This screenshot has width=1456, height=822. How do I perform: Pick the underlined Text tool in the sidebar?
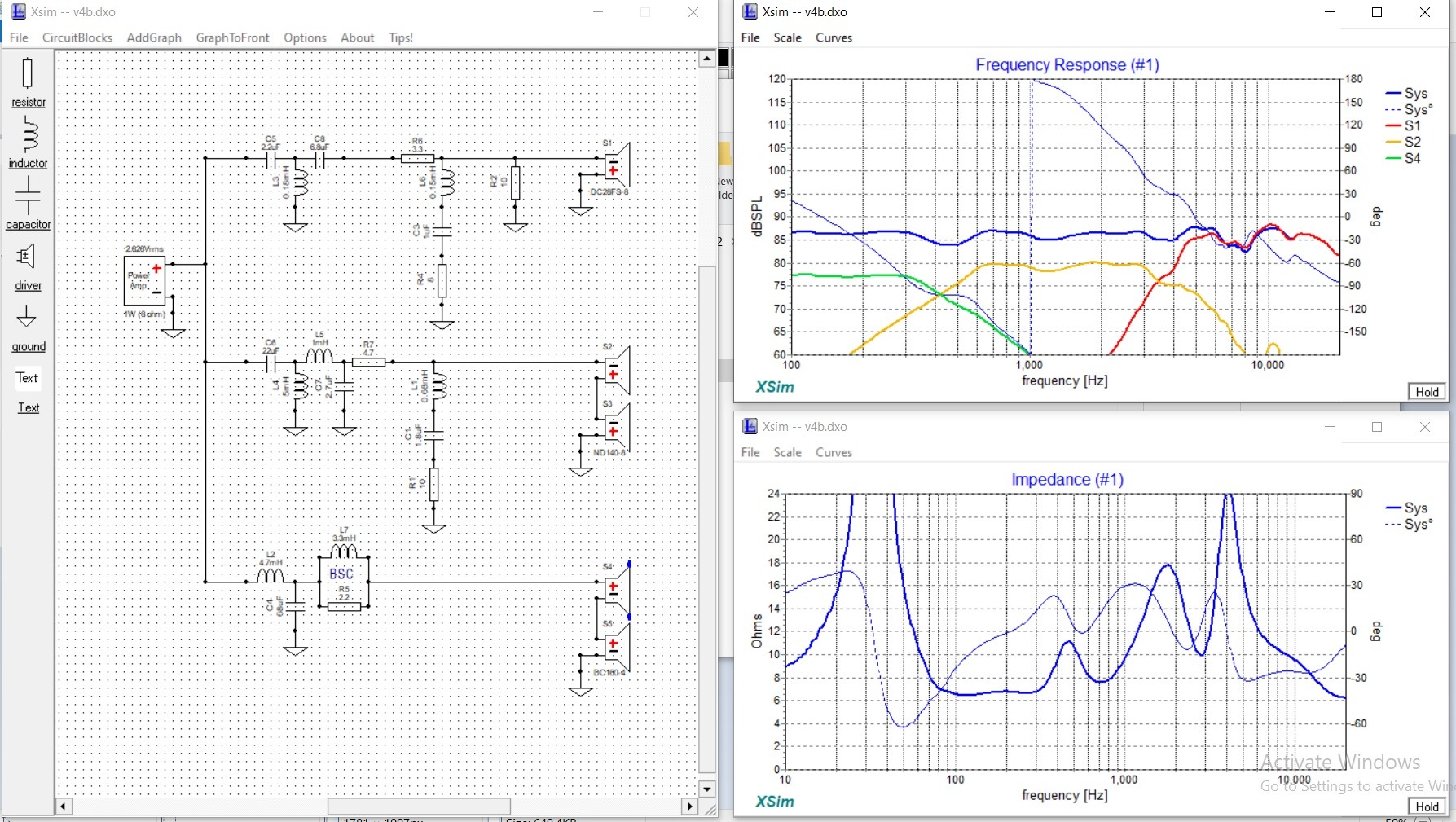pyautogui.click(x=29, y=407)
